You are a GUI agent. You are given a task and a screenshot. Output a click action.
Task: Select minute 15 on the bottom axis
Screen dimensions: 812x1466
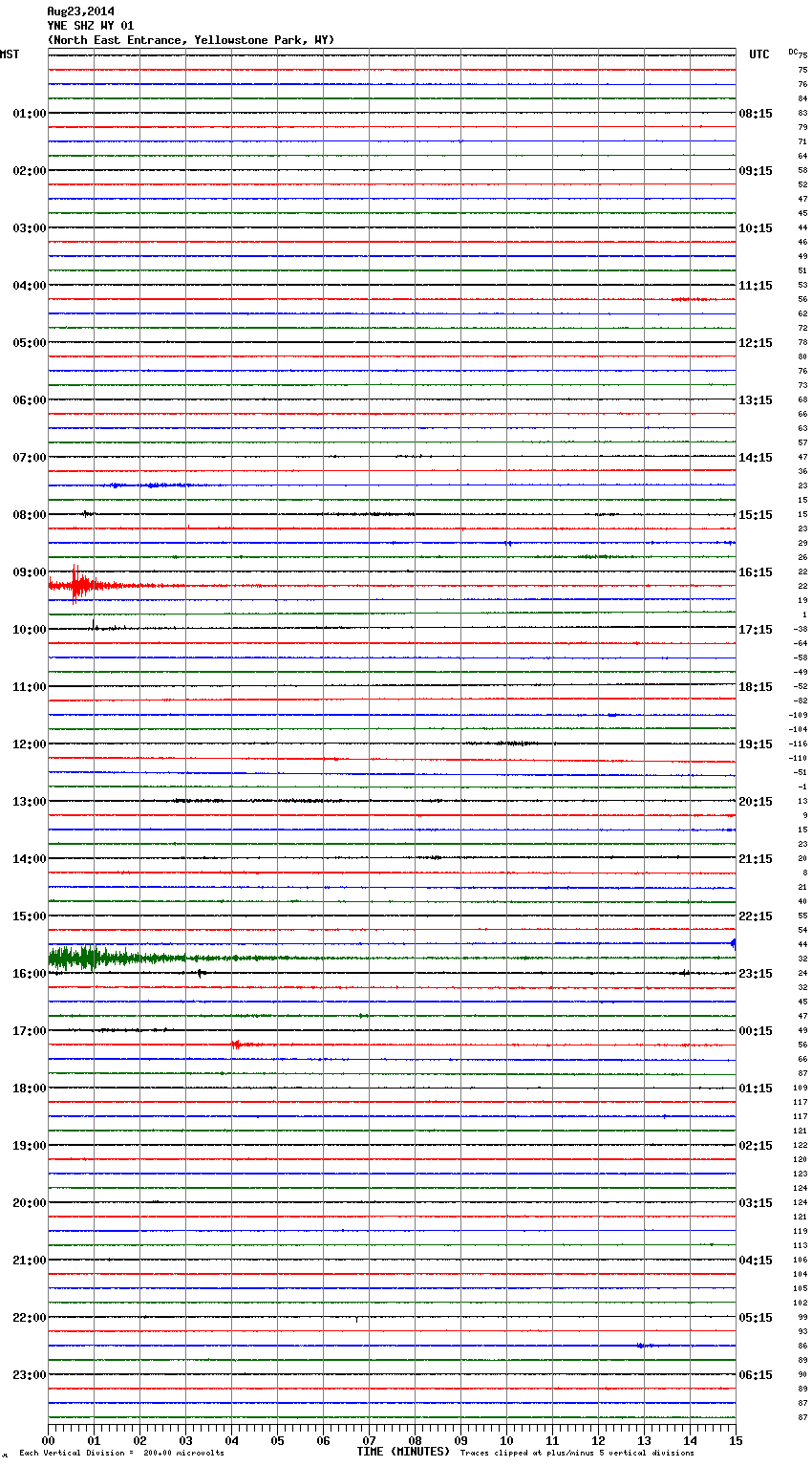[x=736, y=1440]
